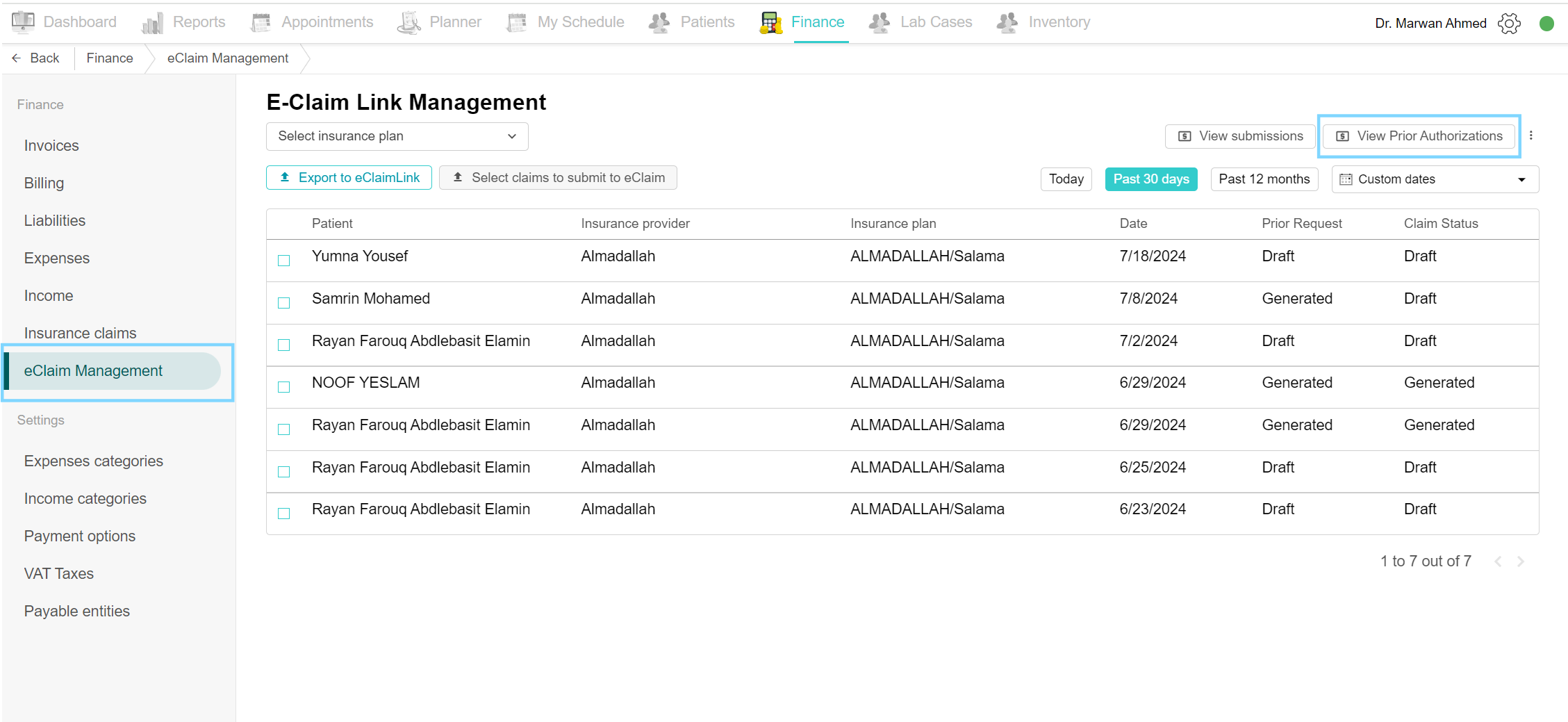Select the checkbox for NOOF YESLAM
The width and height of the screenshot is (1568, 722).
click(284, 387)
